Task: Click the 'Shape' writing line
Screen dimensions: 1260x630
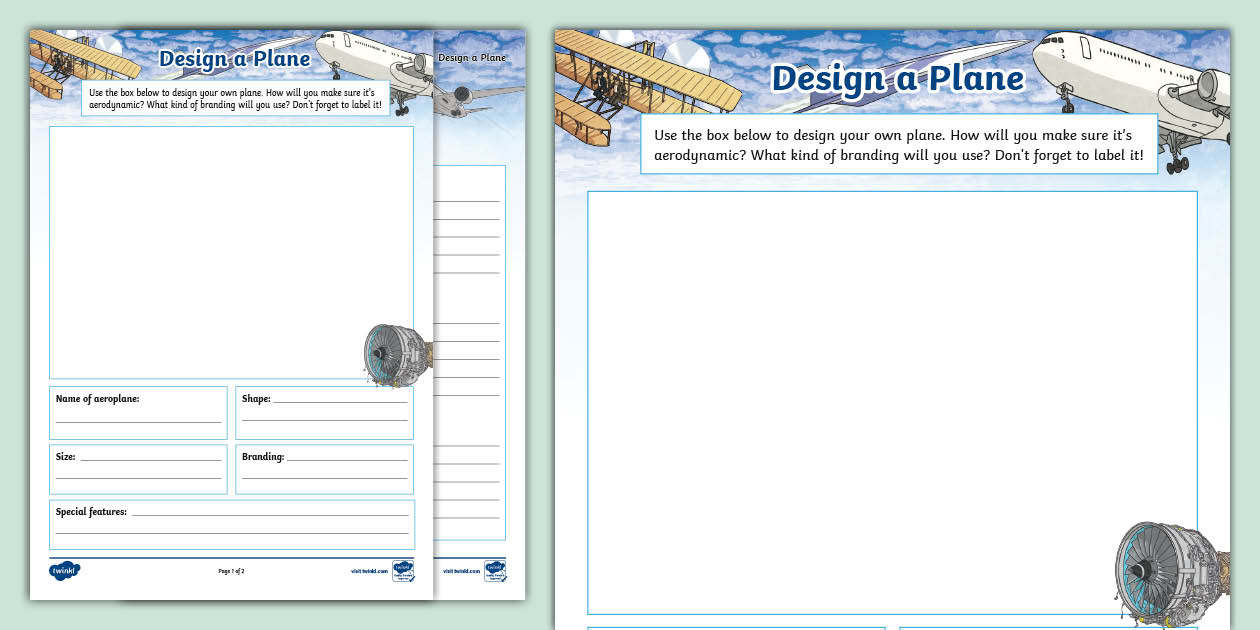Action: [x=340, y=400]
